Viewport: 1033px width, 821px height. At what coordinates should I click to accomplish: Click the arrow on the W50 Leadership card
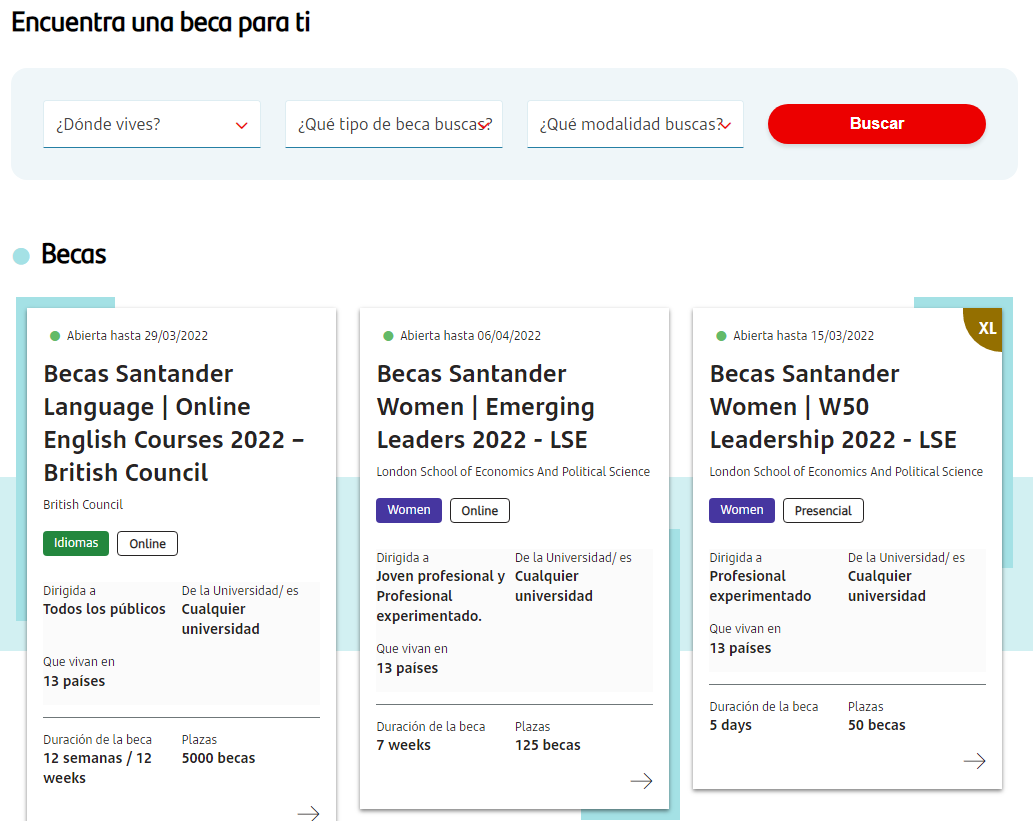pos(974,761)
